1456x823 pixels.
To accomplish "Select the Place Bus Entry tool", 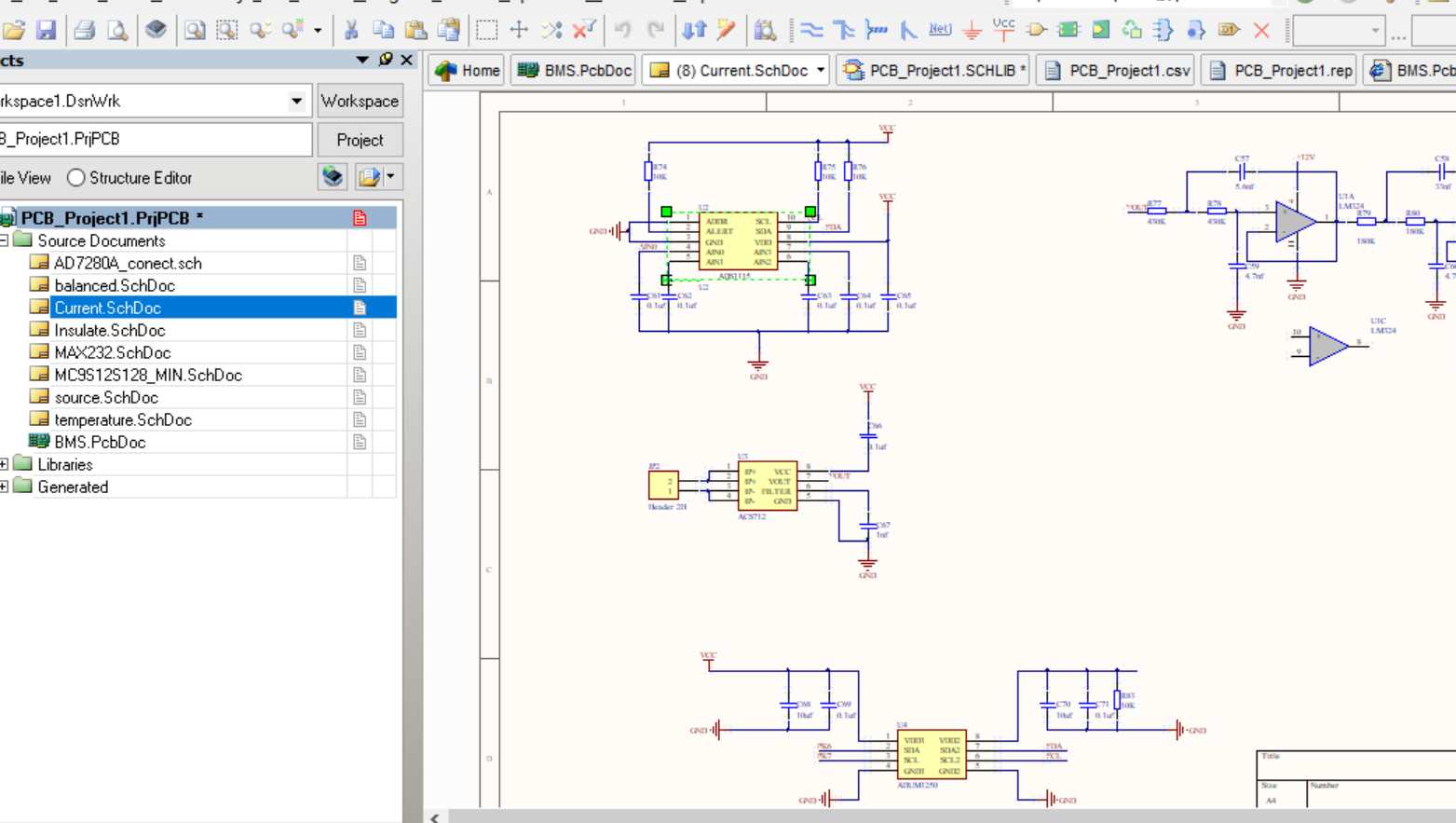I will click(908, 31).
